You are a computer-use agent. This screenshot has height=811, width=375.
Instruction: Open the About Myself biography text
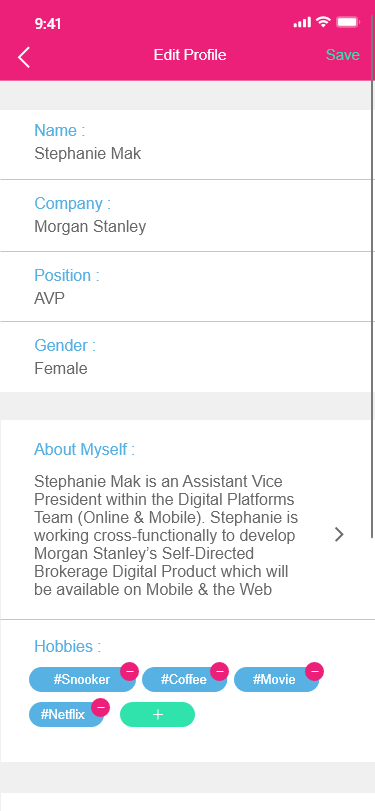click(x=166, y=535)
